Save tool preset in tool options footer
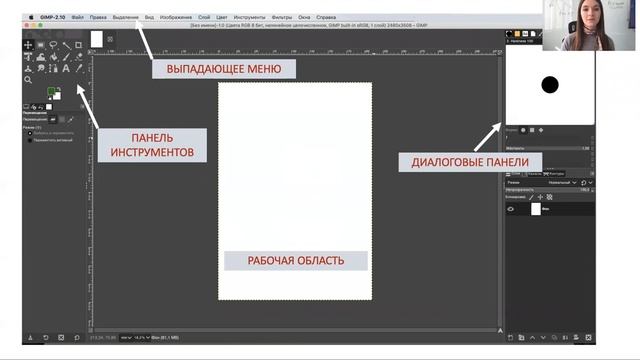640x360 pixels. [x=30, y=338]
